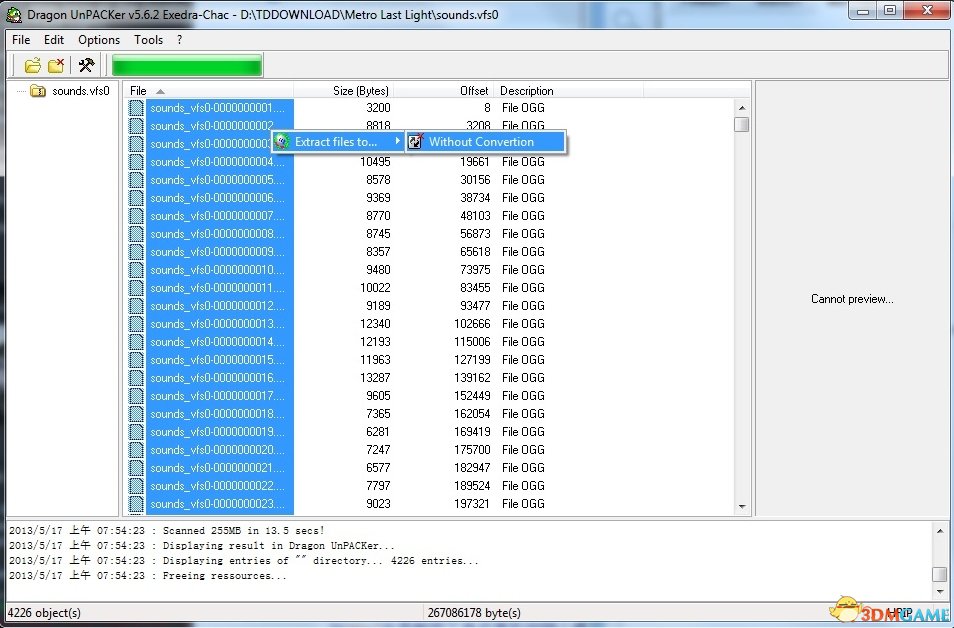Click the file icon of sounds_vfs0-0000000011

(136, 288)
